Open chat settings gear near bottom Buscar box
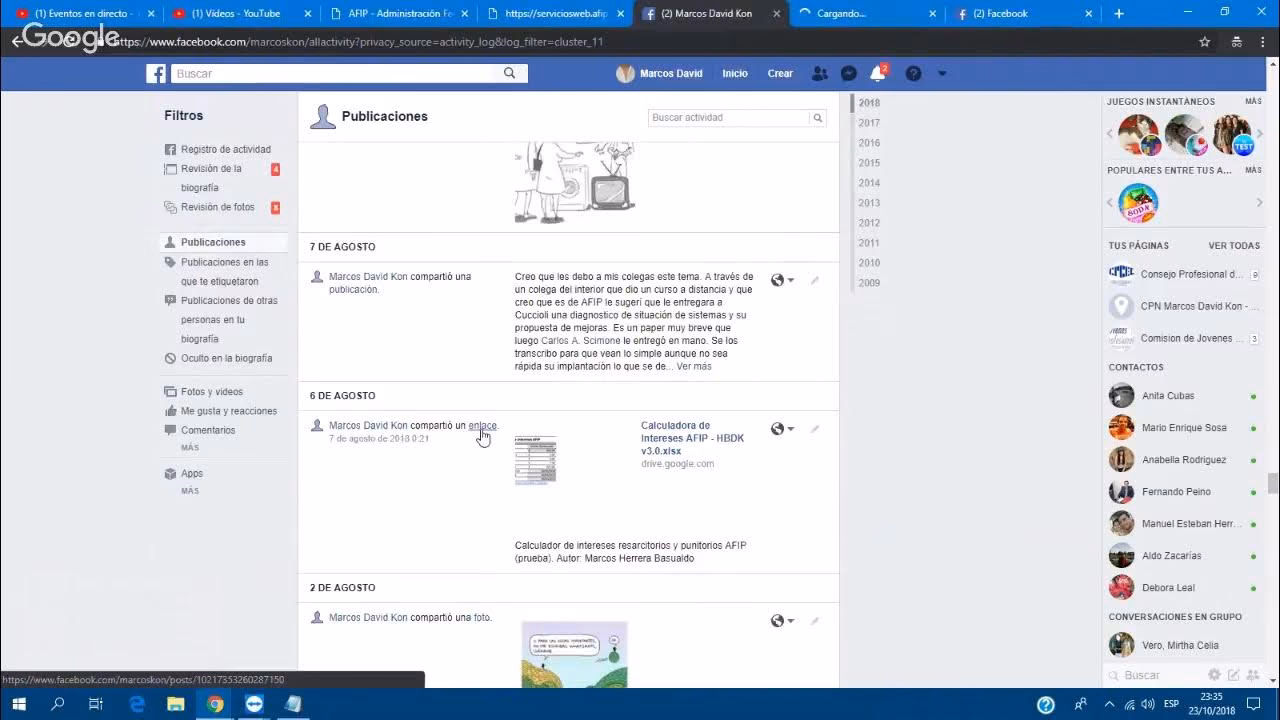Screen dimensions: 1280x720 1215,675
